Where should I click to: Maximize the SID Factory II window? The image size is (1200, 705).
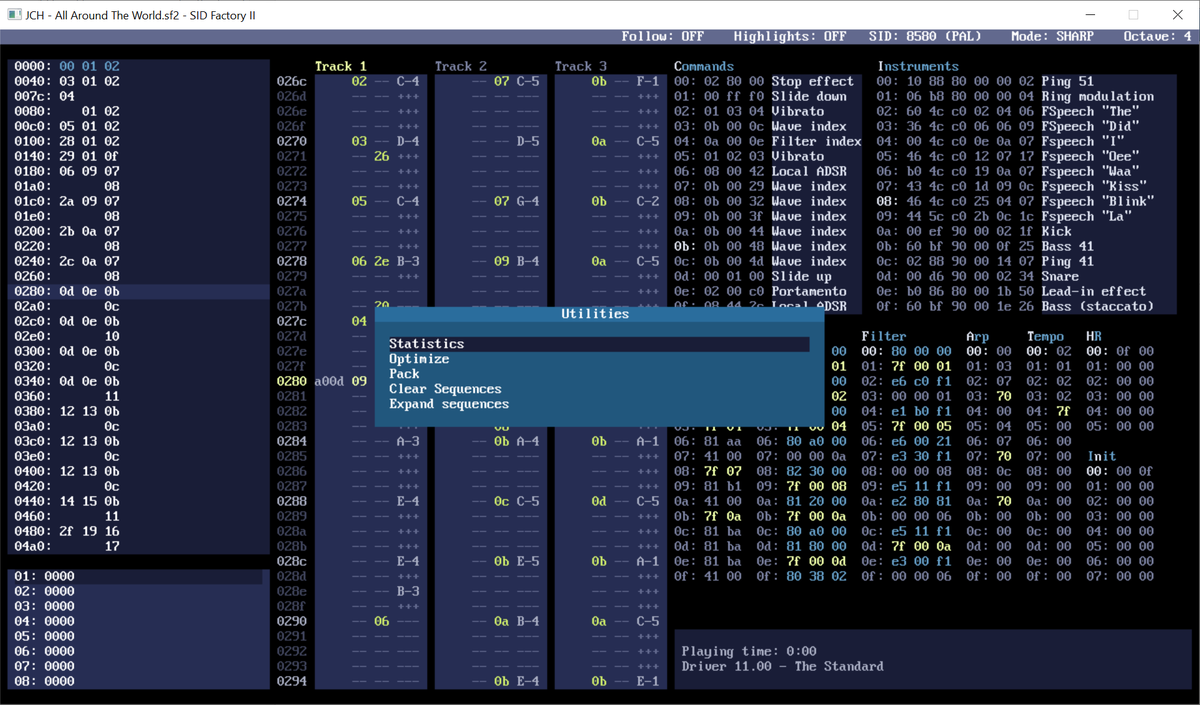click(1133, 15)
